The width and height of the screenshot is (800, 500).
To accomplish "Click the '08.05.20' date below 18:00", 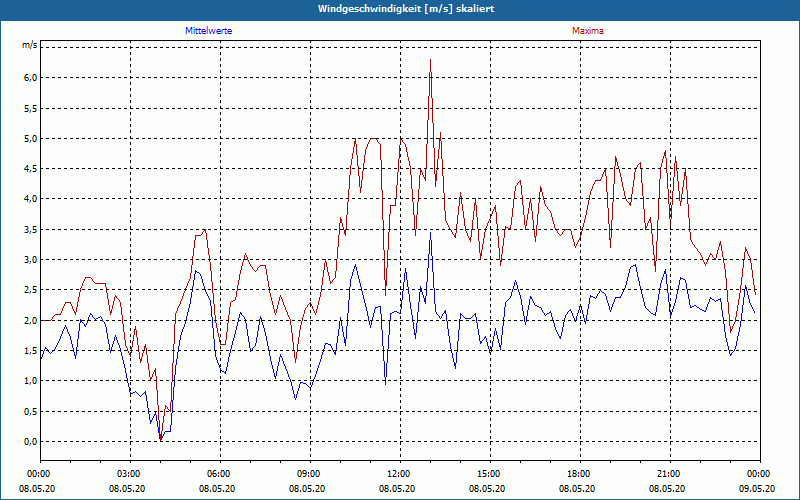I will (x=577, y=488).
